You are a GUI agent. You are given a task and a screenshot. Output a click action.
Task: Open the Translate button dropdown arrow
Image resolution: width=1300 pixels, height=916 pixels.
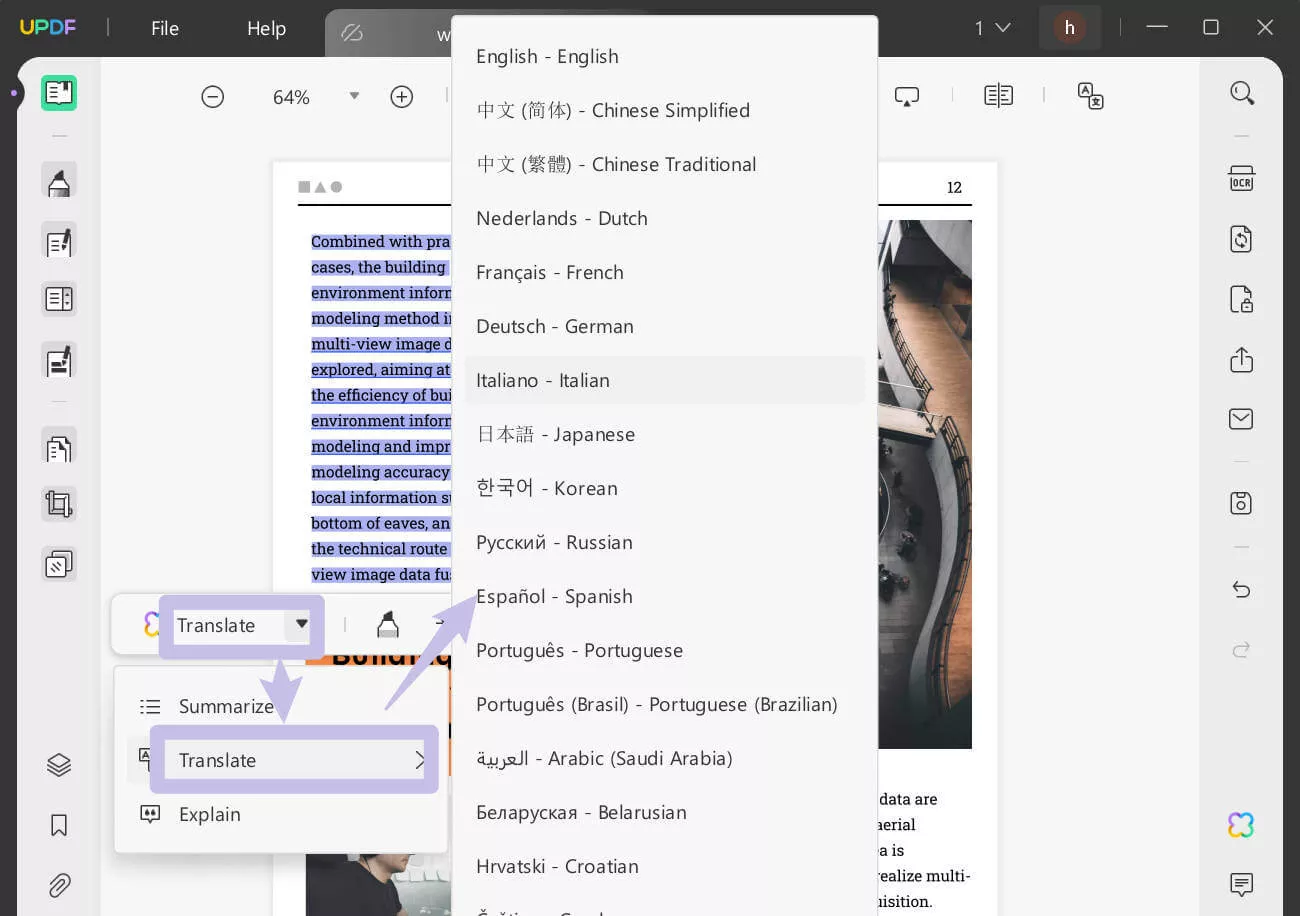[x=301, y=625]
